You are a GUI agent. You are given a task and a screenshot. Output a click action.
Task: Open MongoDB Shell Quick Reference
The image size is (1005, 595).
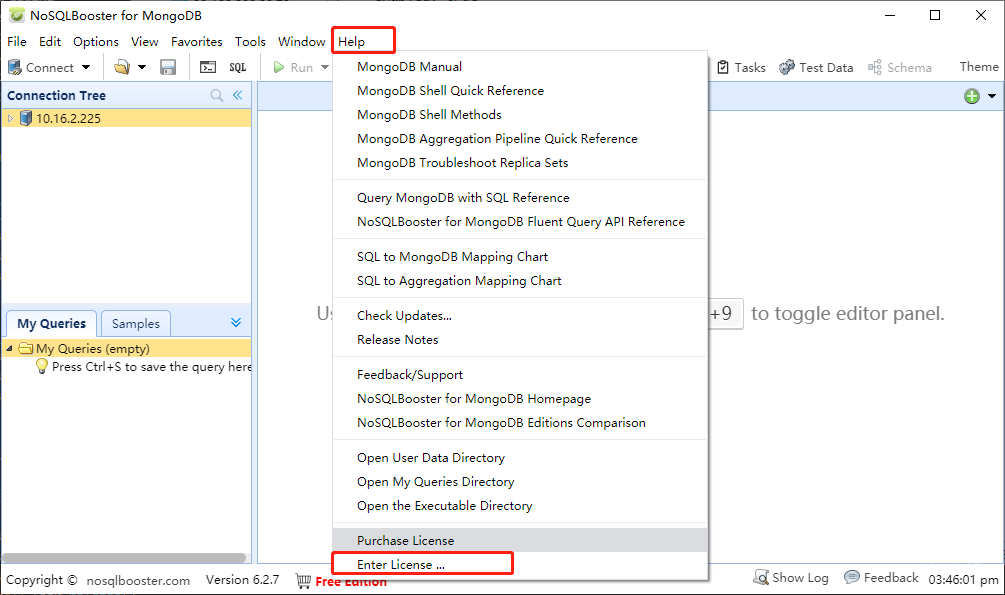click(520, 90)
